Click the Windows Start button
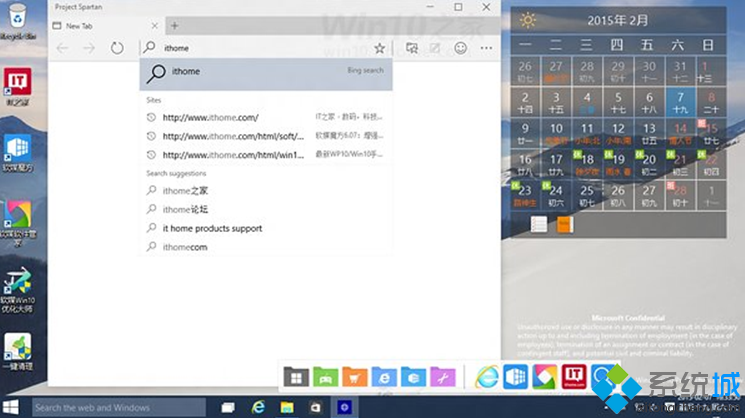The width and height of the screenshot is (745, 418). coord(10,407)
